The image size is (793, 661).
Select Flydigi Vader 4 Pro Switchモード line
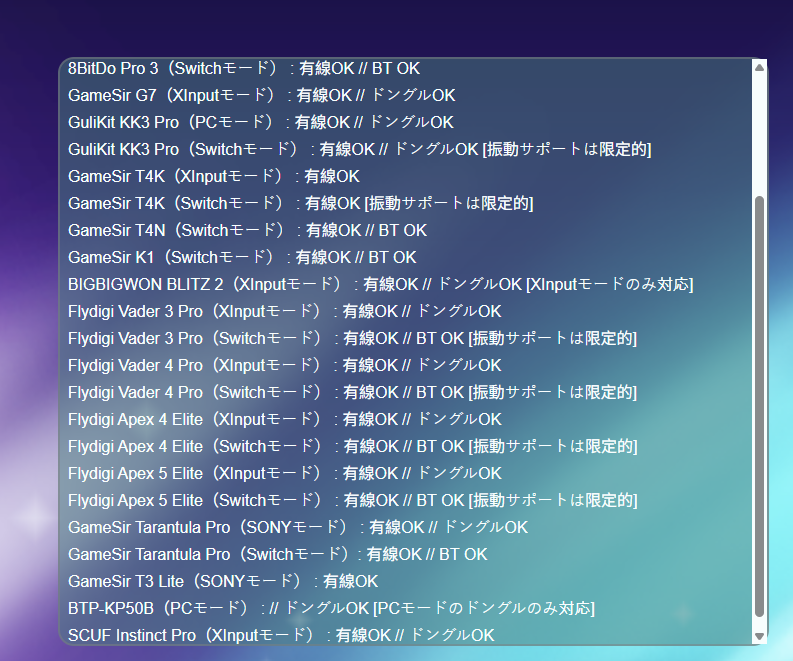pos(353,392)
